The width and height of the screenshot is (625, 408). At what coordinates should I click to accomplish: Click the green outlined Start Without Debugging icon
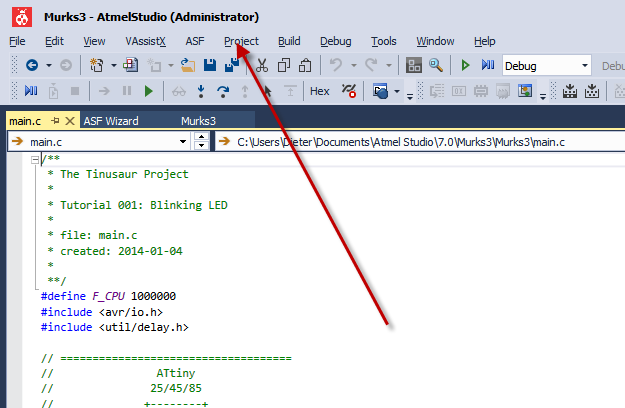tap(465, 65)
